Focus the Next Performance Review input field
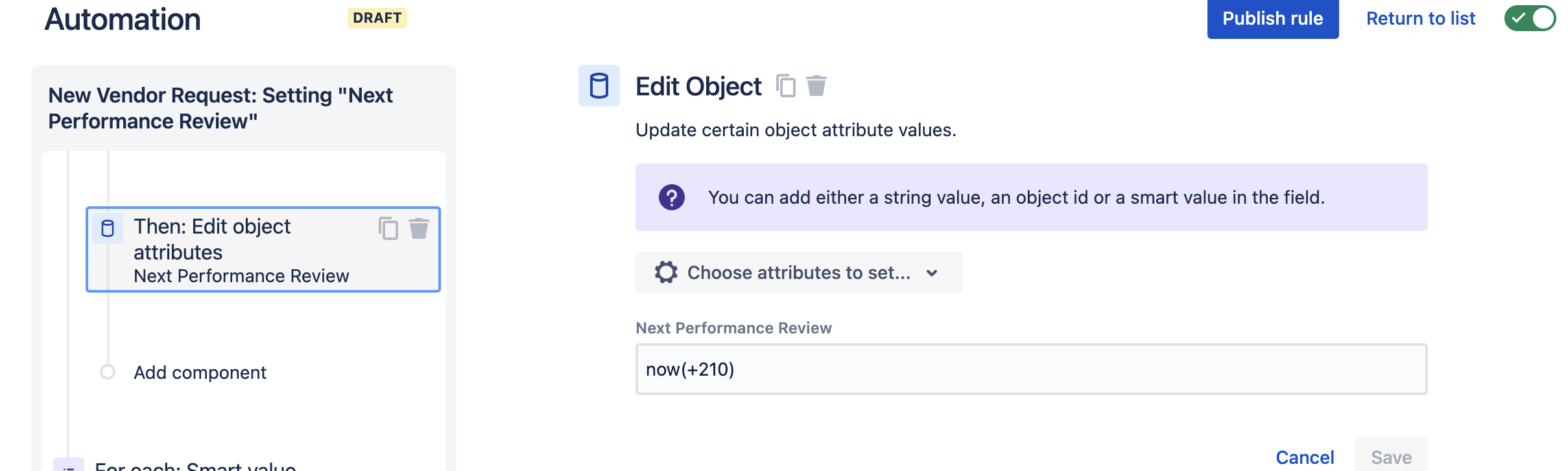This screenshot has height=471, width=1568. (1031, 369)
